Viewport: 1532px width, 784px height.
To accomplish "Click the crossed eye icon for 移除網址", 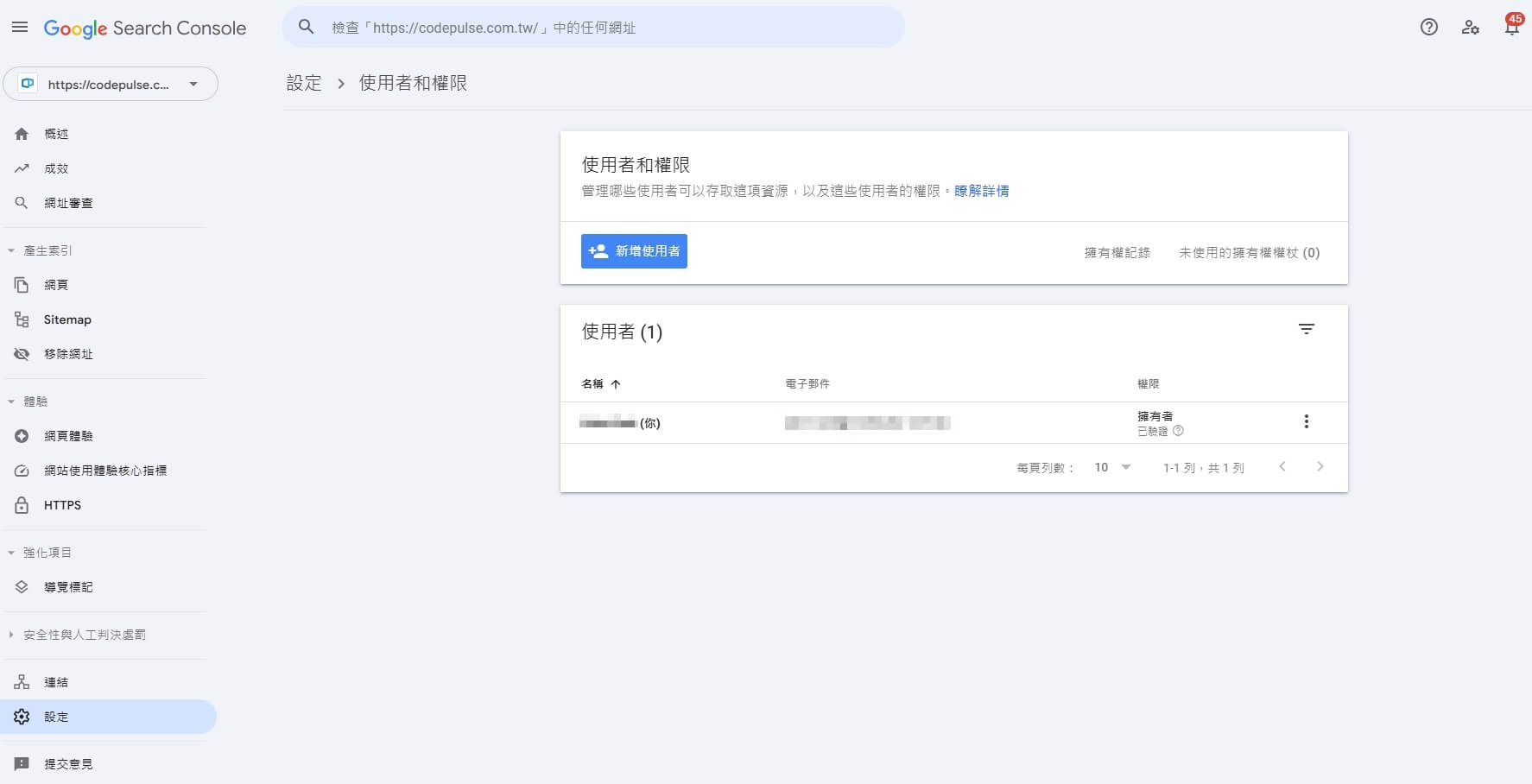I will pos(22,354).
